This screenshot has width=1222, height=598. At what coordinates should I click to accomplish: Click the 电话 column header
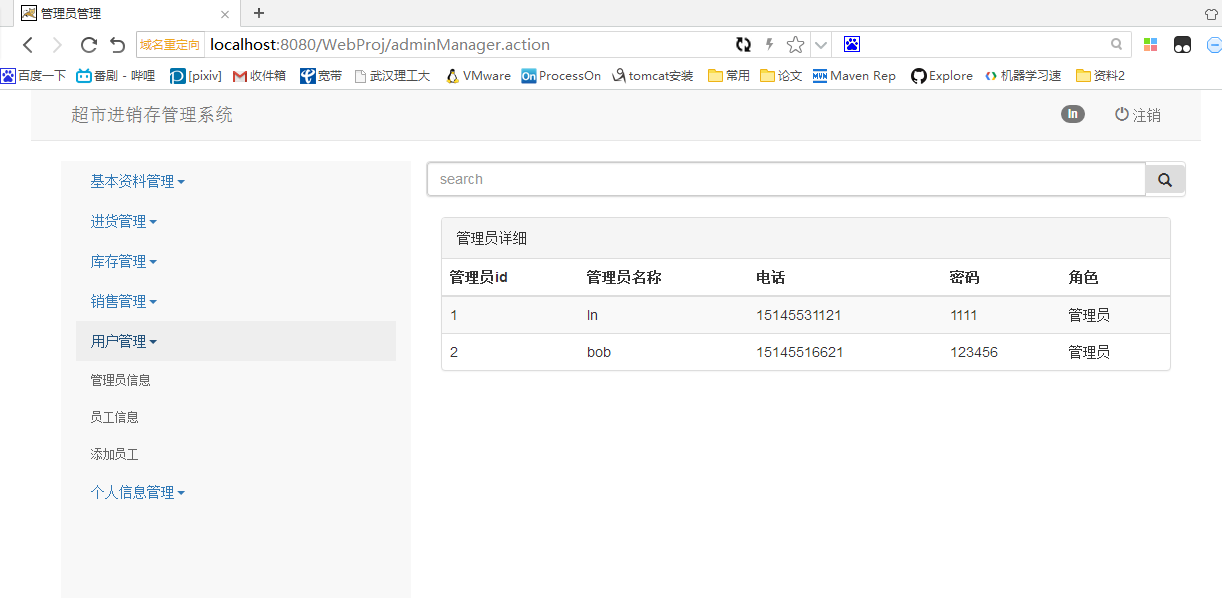coord(771,277)
